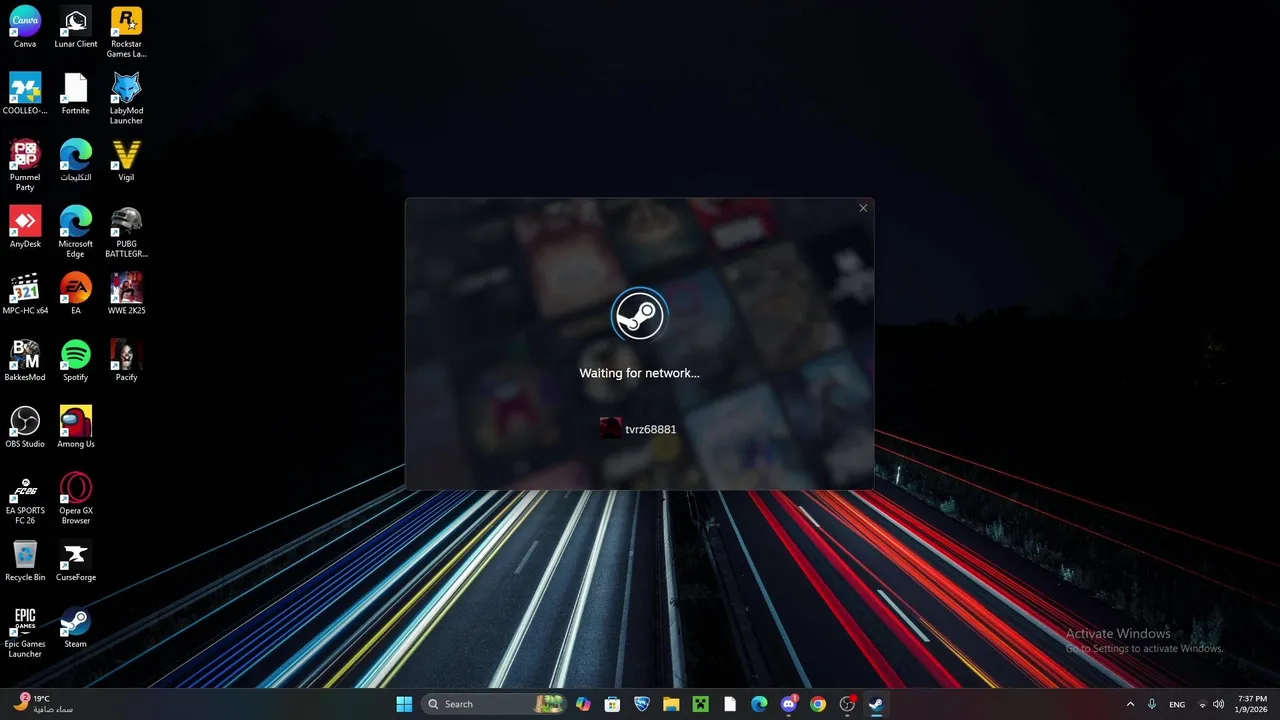This screenshot has width=1280, height=720.
Task: Select the BakkesMod desktop icon
Action: coord(25,360)
